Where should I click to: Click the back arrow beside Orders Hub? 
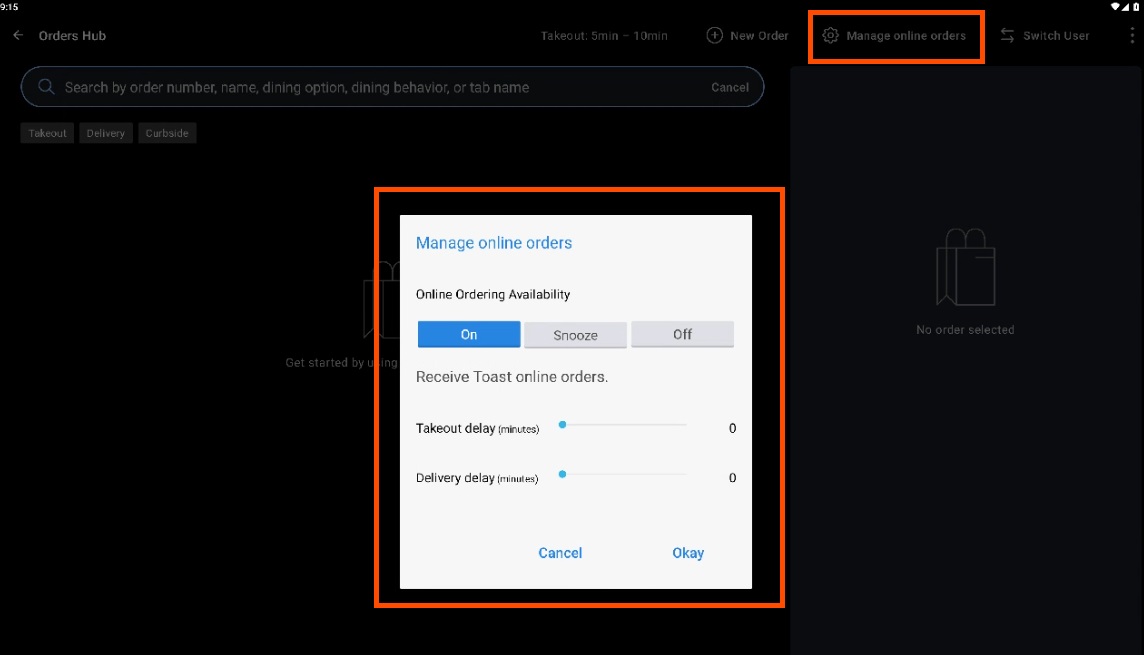[18, 36]
